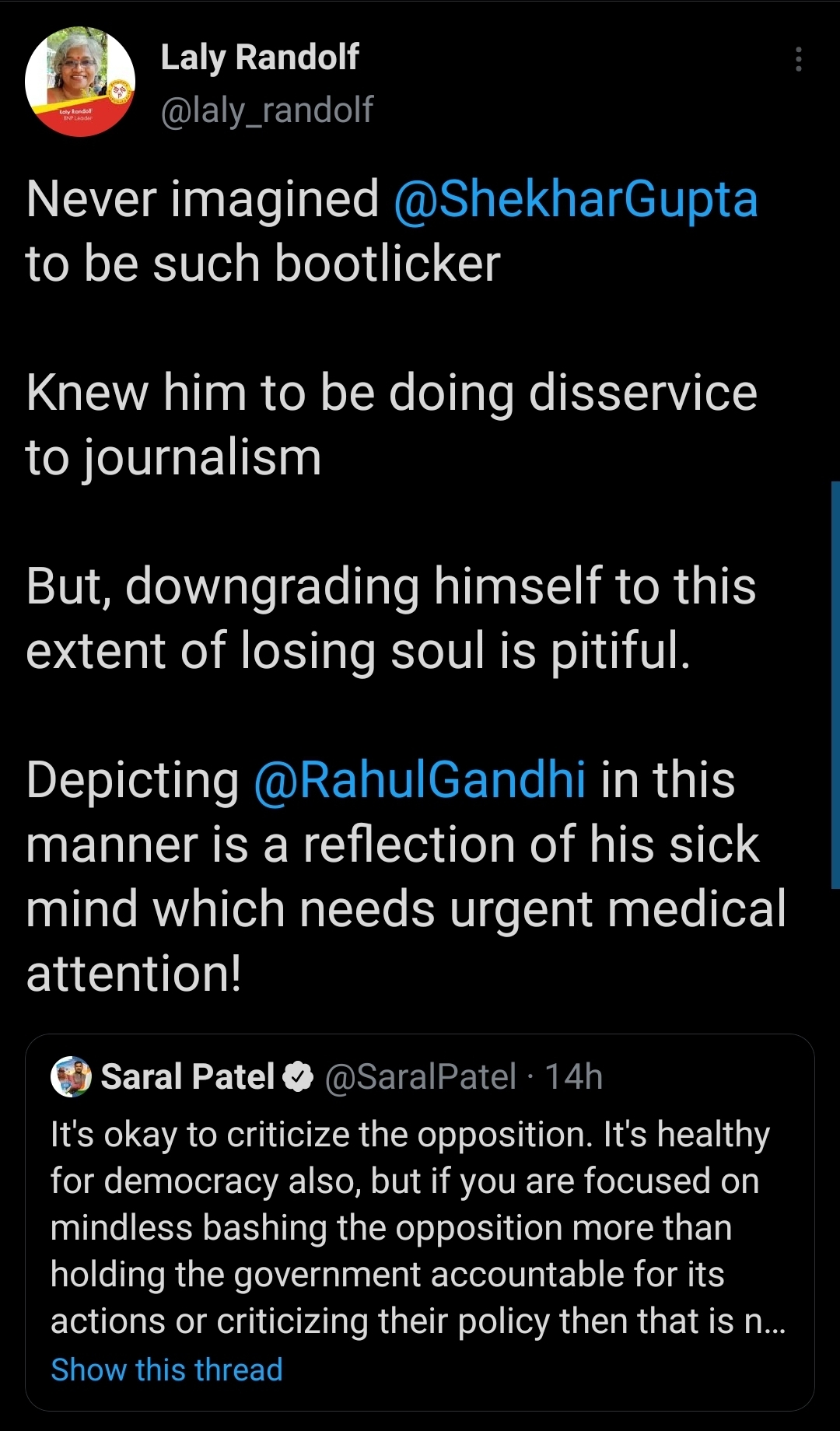Click the Saral Patel name in quote
This screenshot has height=1431, width=840.
coord(187,1077)
